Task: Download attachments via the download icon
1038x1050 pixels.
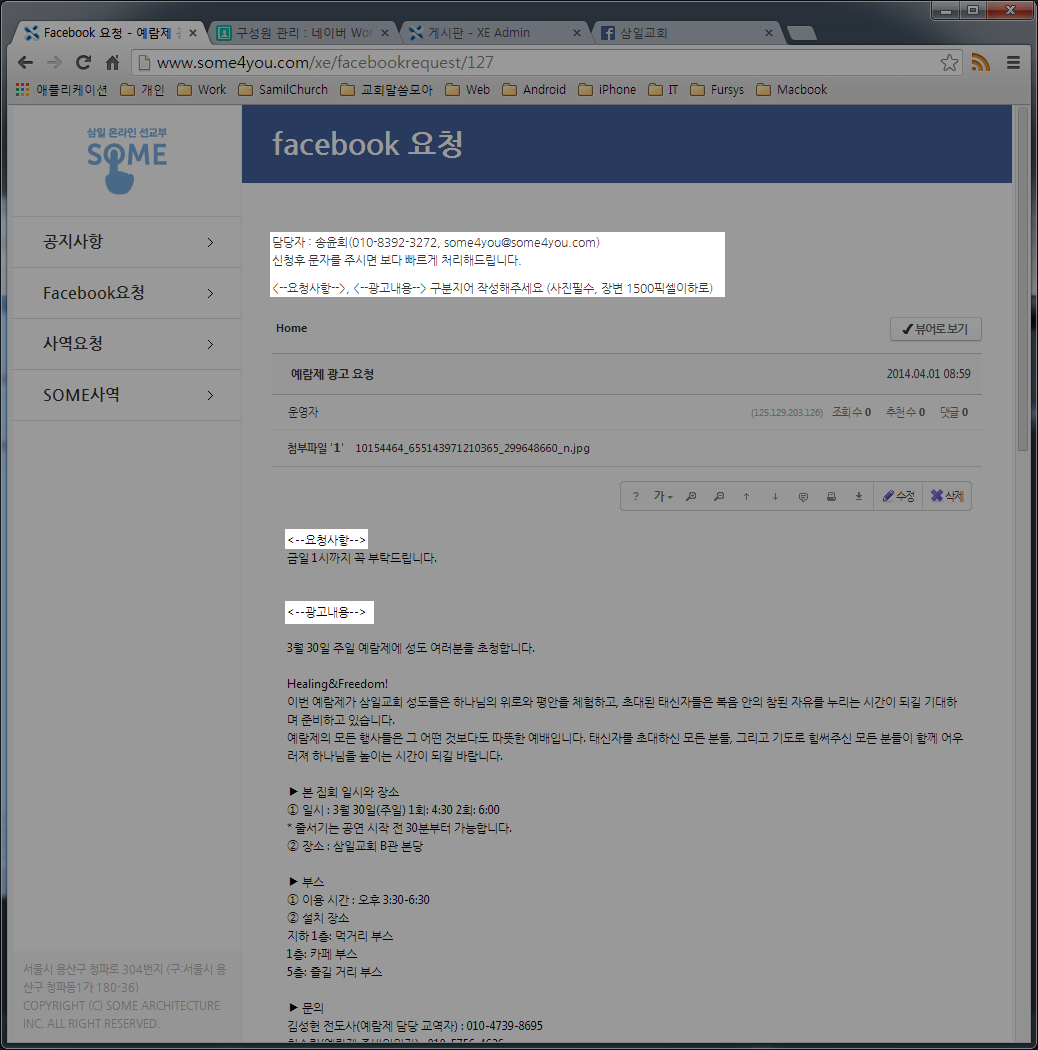Action: [x=859, y=495]
